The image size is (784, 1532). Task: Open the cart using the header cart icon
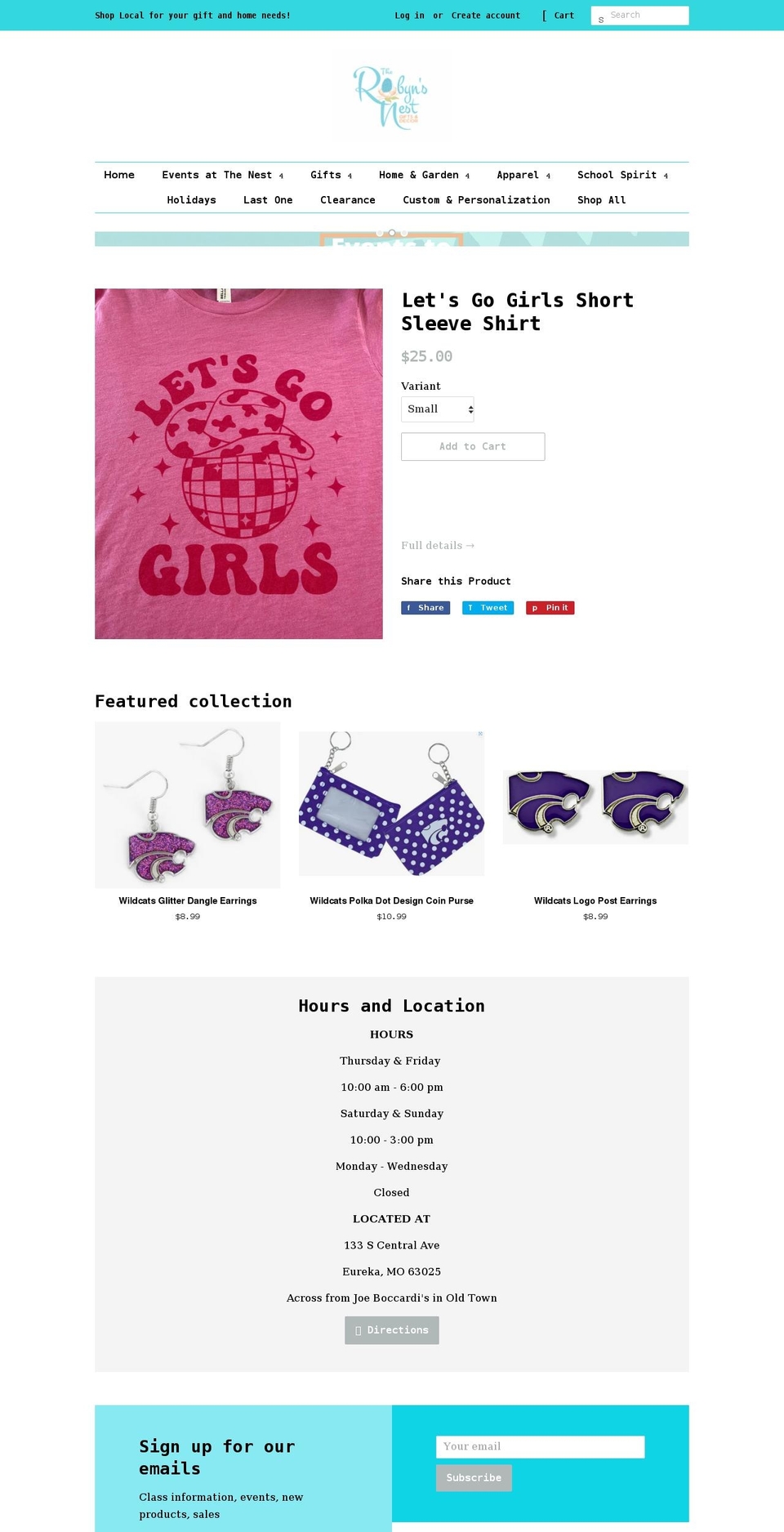(545, 15)
